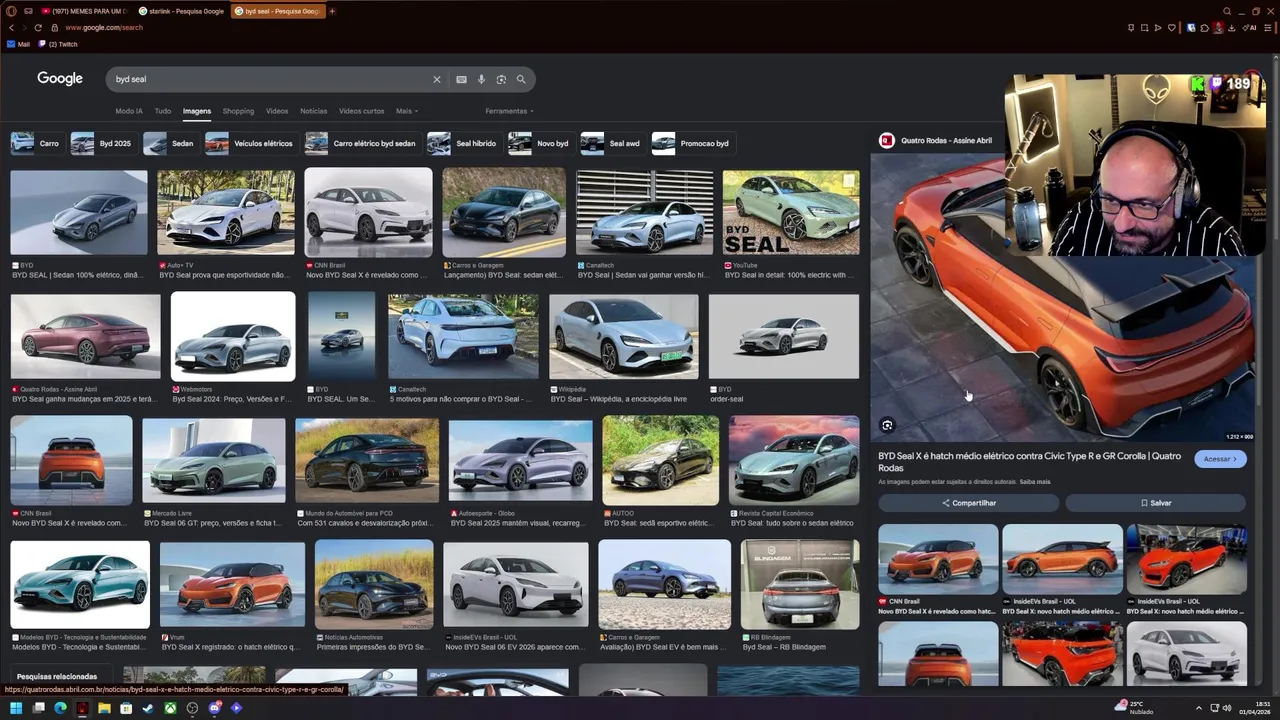Viewport: 1280px width, 720px height.
Task: Open File Explorer from the taskbar
Action: pyautogui.click(x=104, y=708)
